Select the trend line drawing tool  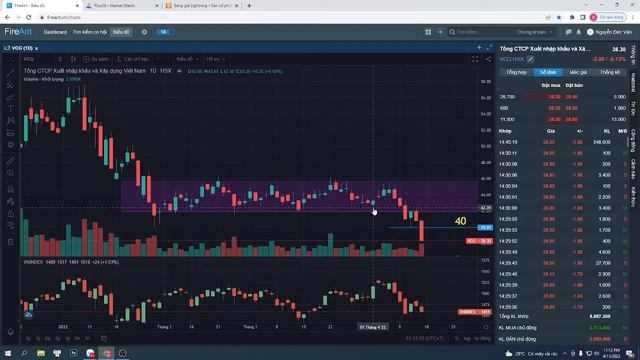[11, 73]
